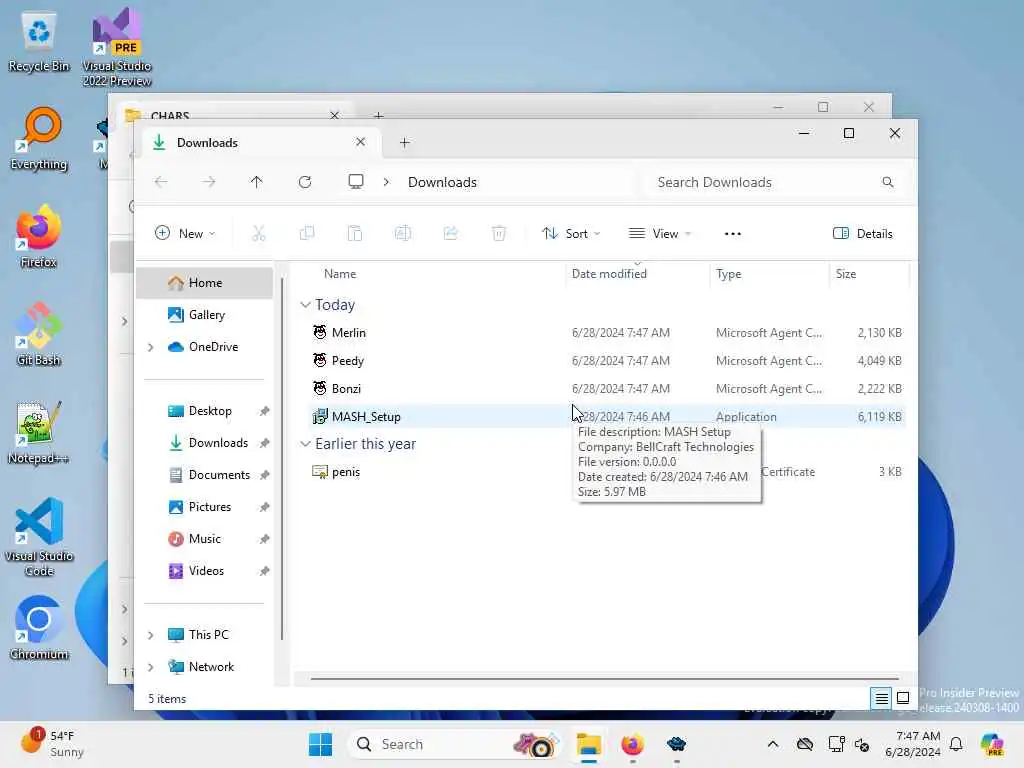
Task: Click the Search Downloads input field
Action: [774, 182]
